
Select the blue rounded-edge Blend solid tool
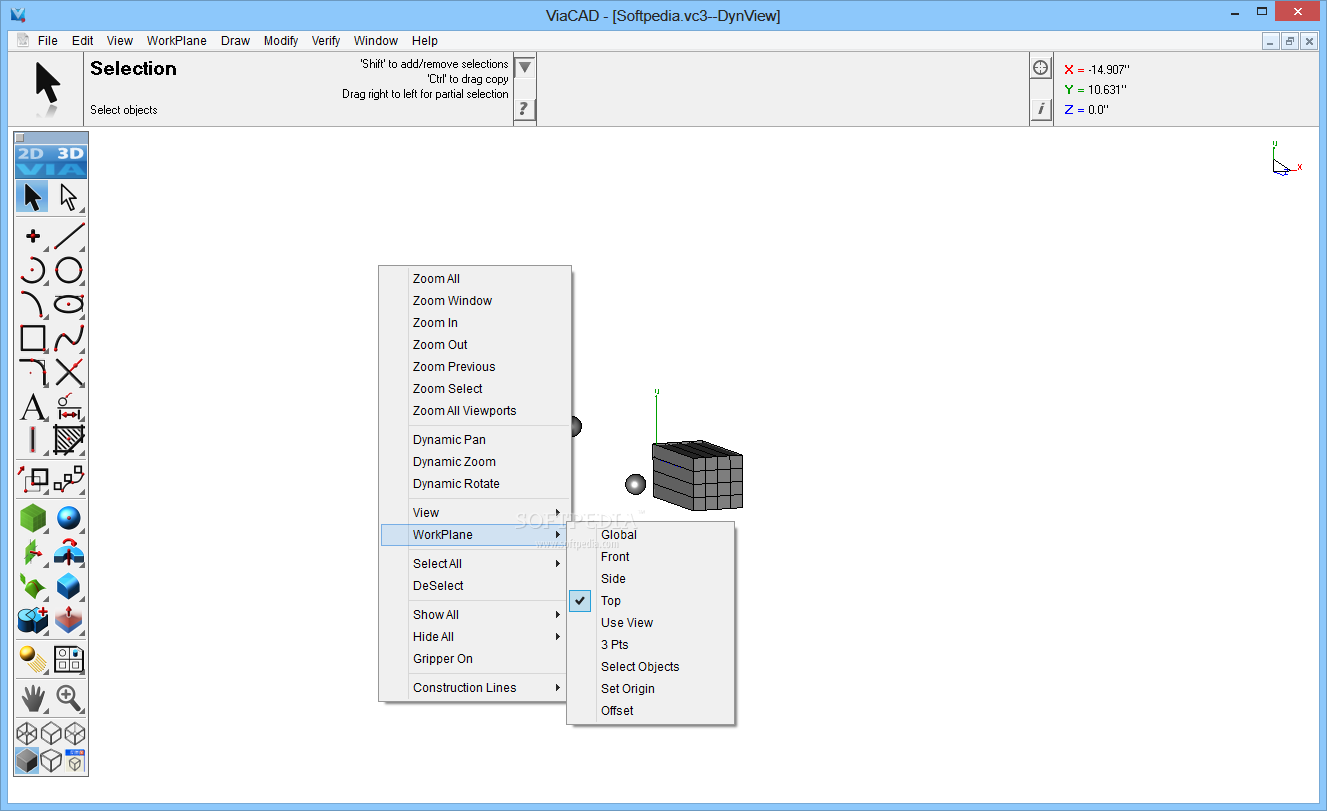click(x=68, y=586)
